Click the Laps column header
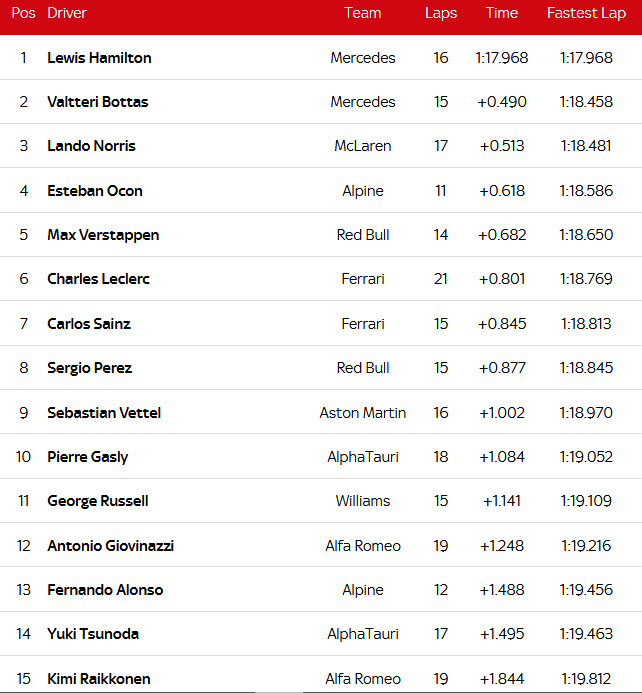The image size is (642, 693). pyautogui.click(x=440, y=13)
